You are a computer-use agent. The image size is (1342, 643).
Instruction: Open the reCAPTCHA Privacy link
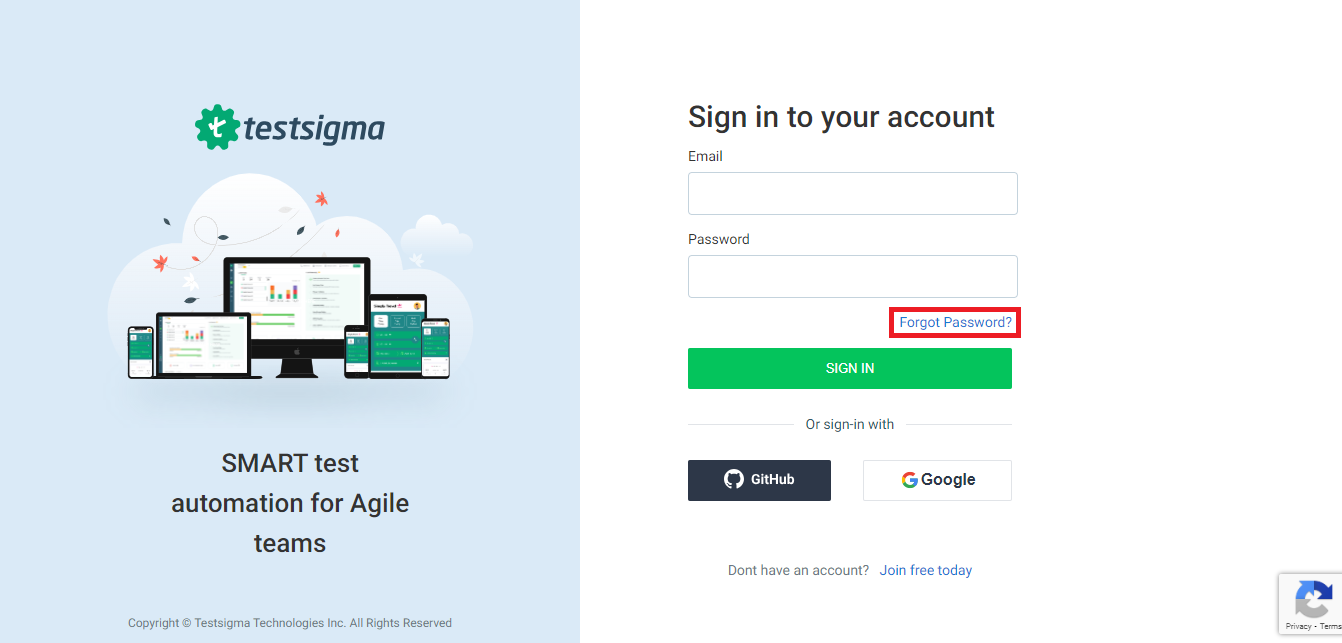point(1298,626)
